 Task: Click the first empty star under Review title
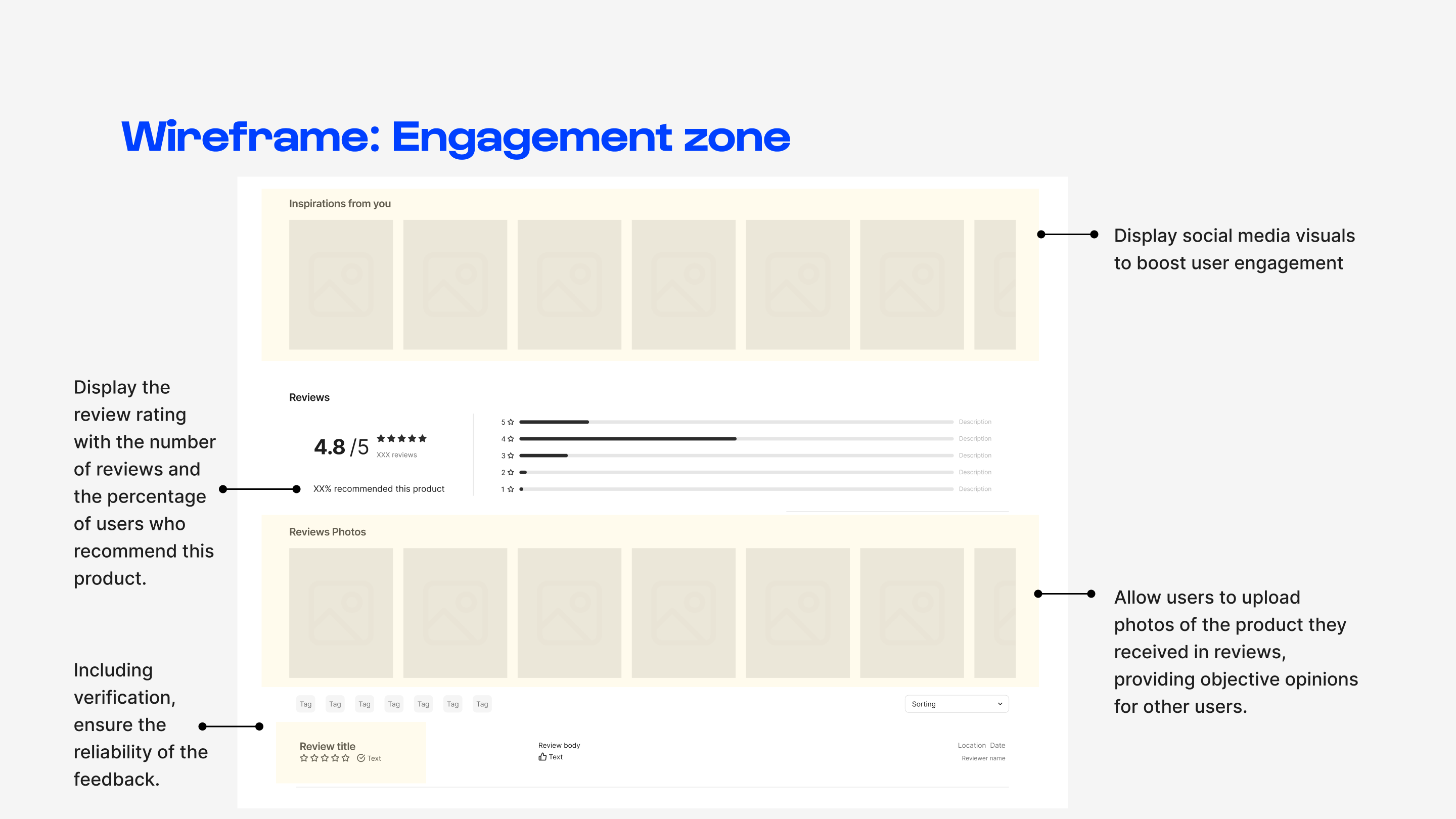point(304,758)
